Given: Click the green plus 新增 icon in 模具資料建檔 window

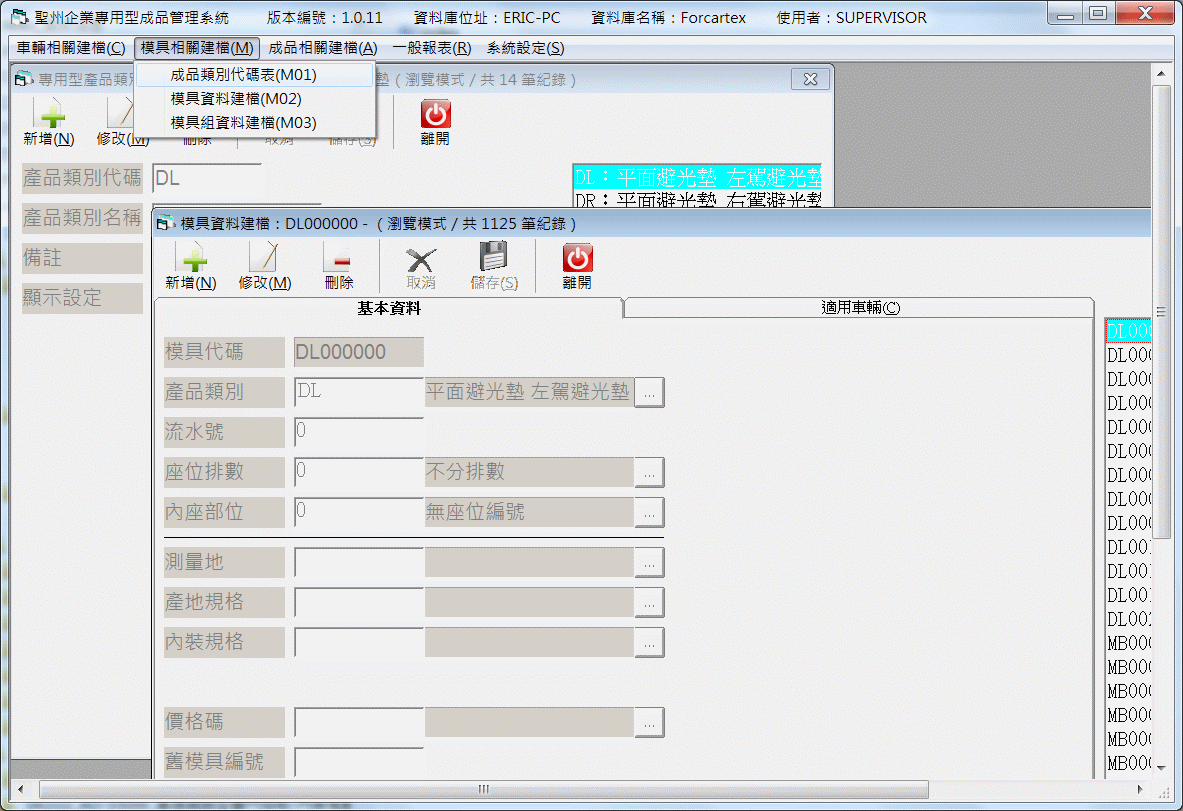Looking at the screenshot, I should (191, 259).
